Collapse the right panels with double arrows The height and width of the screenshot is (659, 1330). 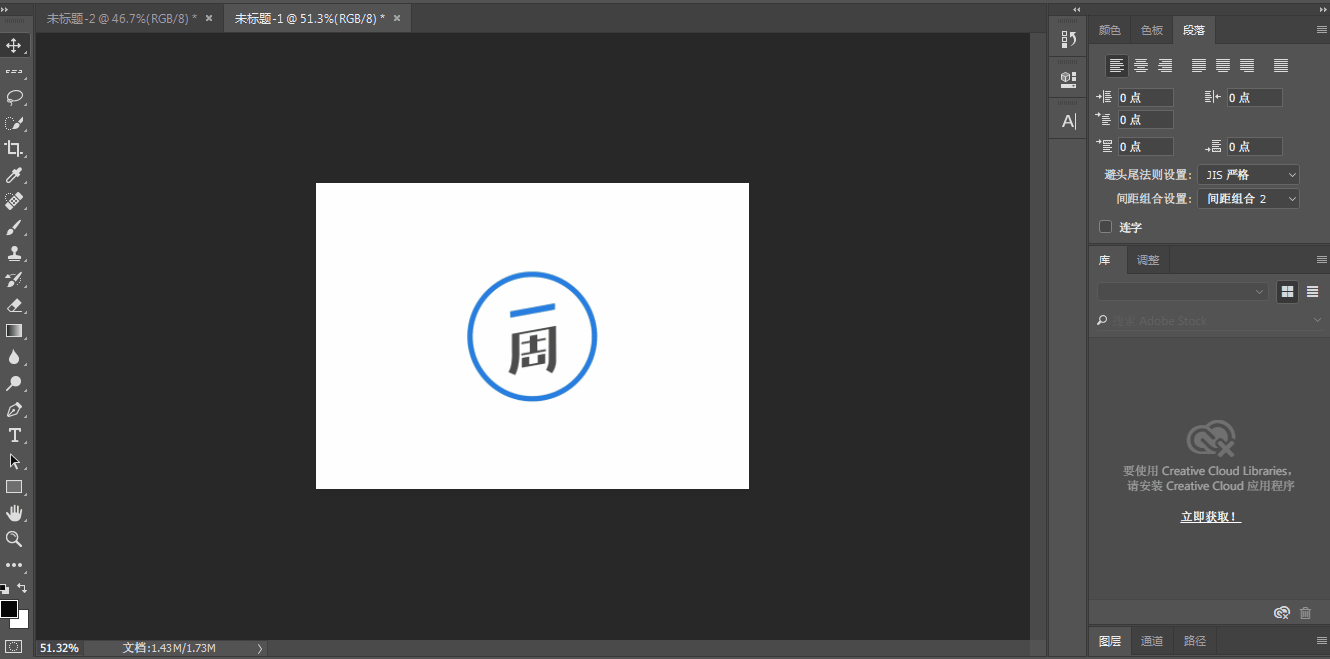[x=1321, y=9]
